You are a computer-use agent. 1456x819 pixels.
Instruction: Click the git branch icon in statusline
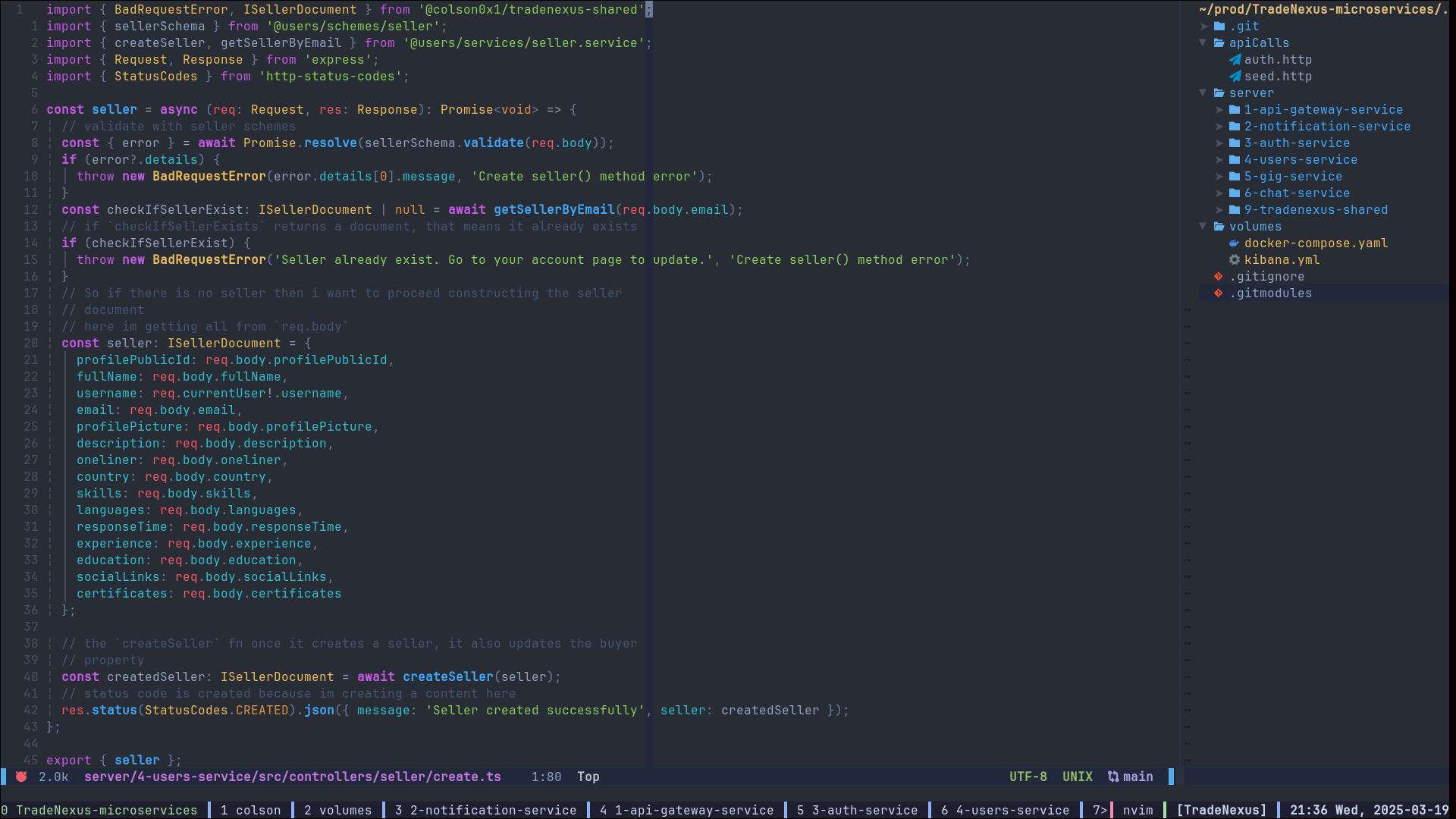point(1113,777)
